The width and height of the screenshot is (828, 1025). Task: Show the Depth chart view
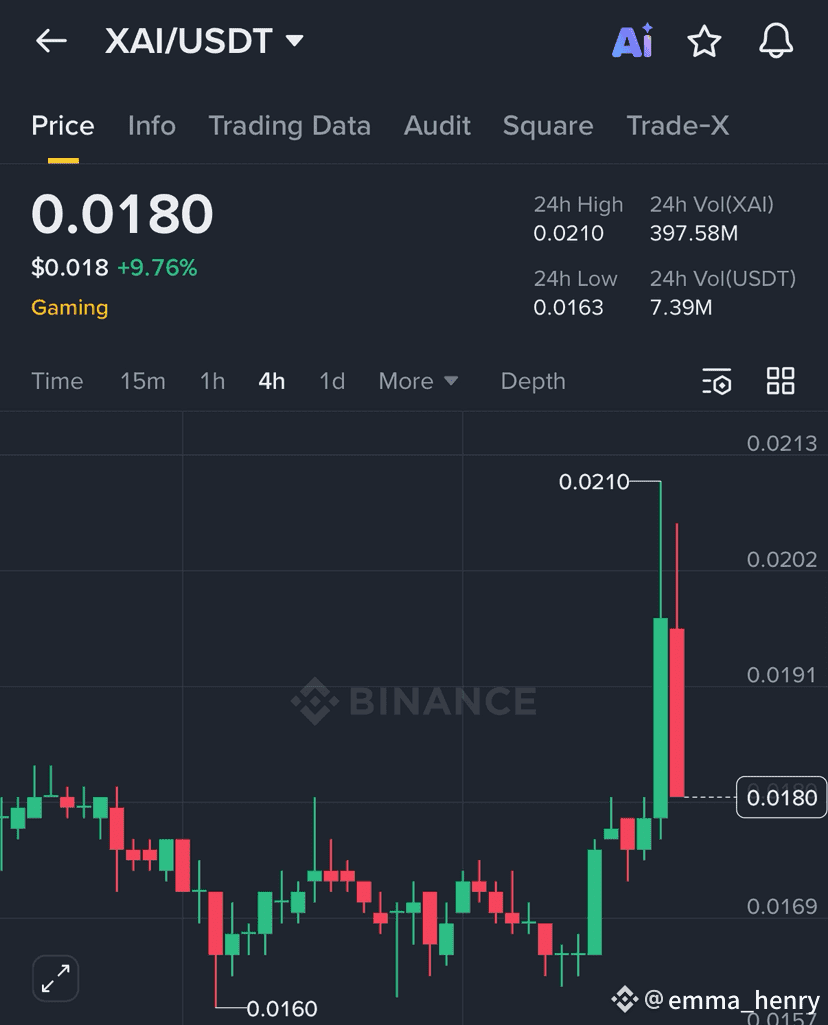point(533,381)
